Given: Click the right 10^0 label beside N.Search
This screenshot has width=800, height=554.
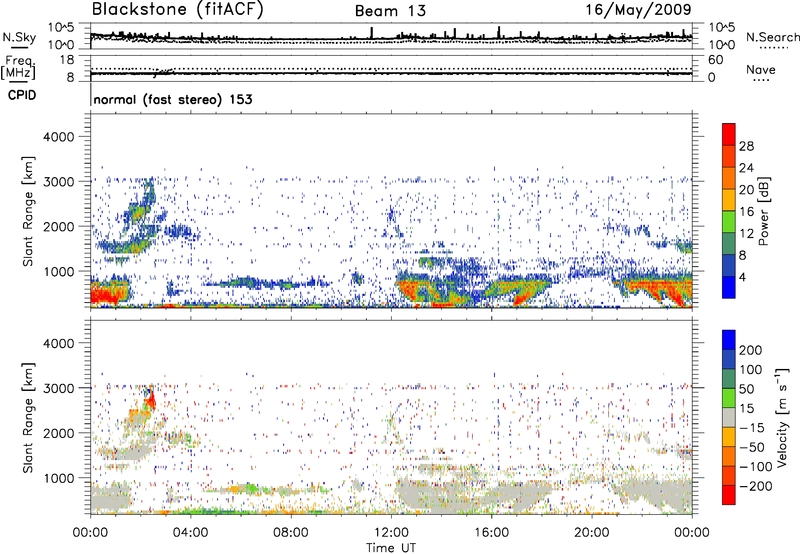Looking at the screenshot, I should tap(721, 45).
